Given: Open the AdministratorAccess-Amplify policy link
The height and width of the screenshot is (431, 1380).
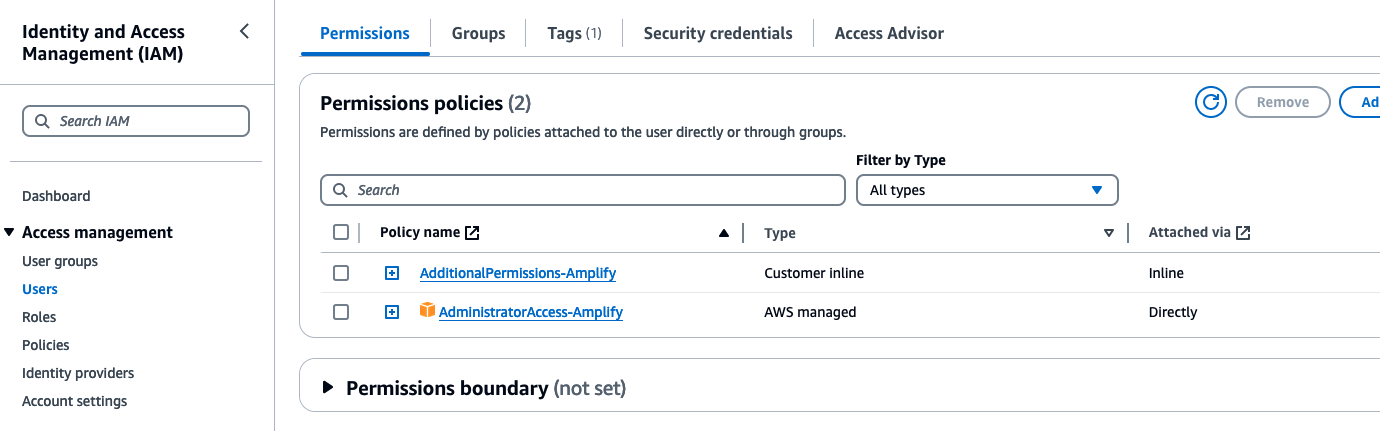Looking at the screenshot, I should click(x=531, y=312).
